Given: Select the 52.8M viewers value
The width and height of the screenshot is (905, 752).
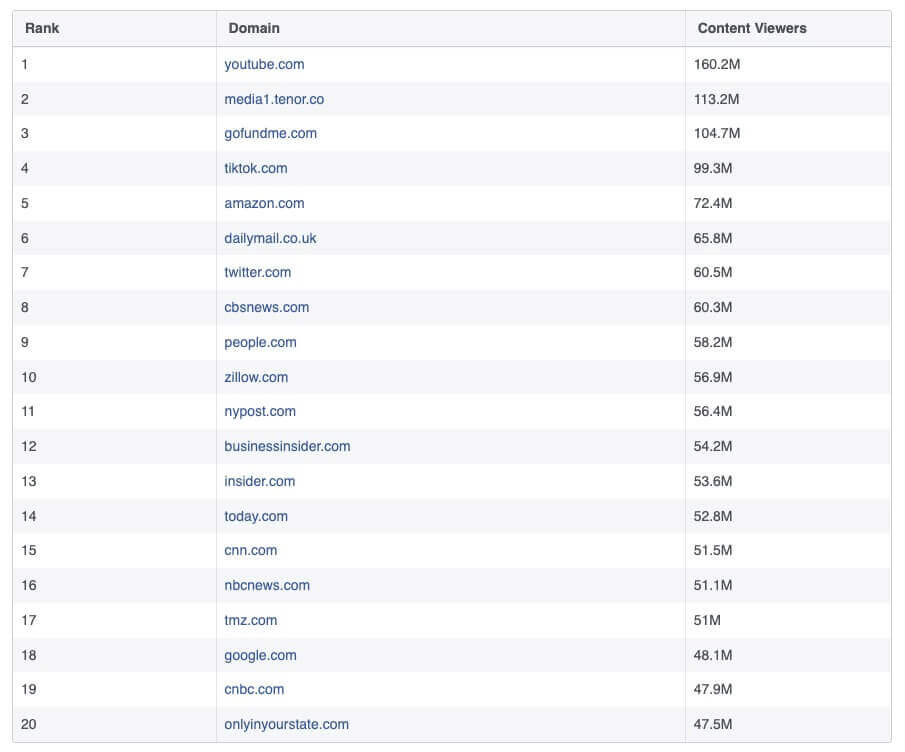Looking at the screenshot, I should point(713,517).
